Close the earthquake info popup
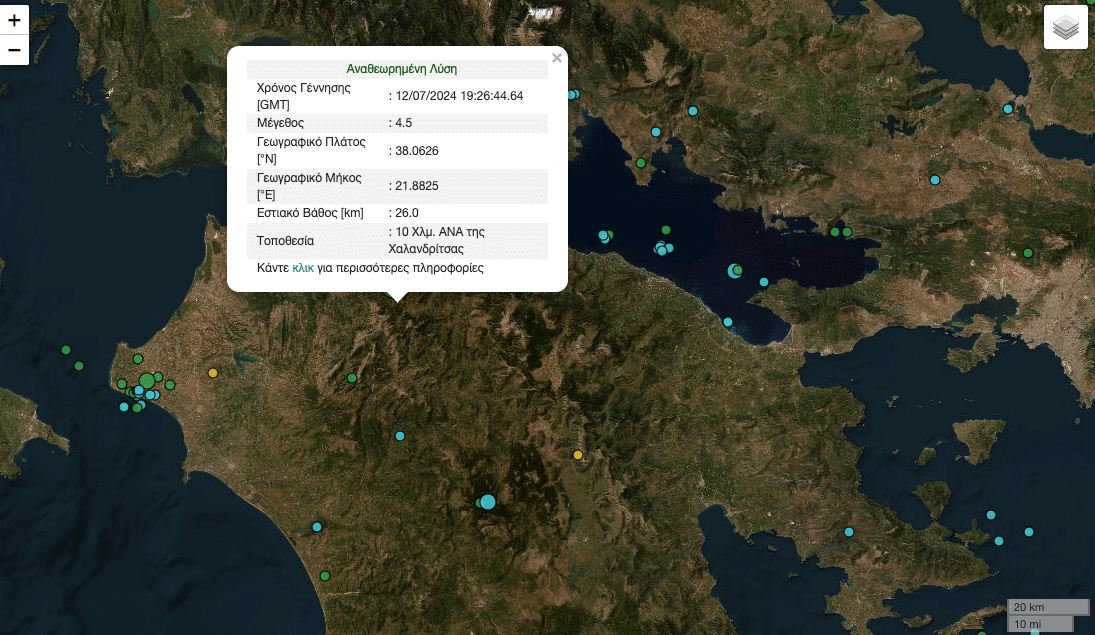This screenshot has height=635, width=1095. [x=557, y=58]
